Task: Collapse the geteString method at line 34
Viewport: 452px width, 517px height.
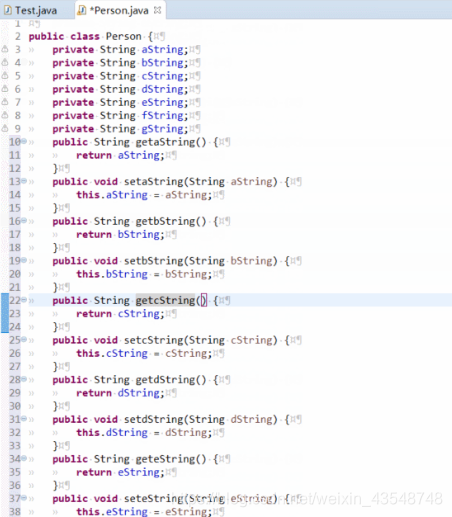Action: point(24,458)
